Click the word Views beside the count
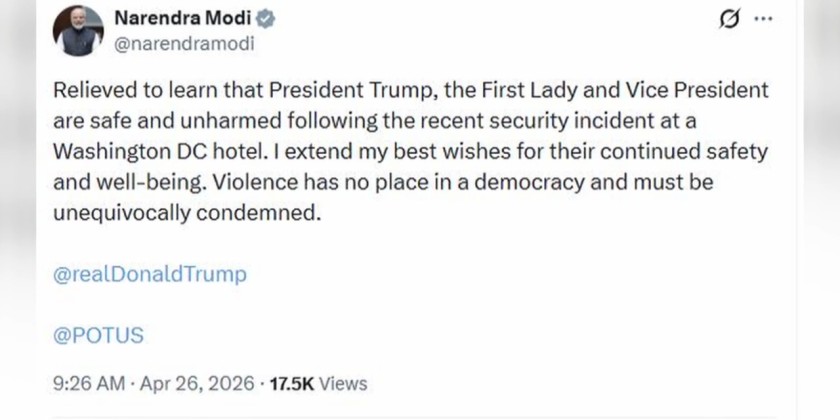This screenshot has height=420, width=840. pyautogui.click(x=345, y=383)
